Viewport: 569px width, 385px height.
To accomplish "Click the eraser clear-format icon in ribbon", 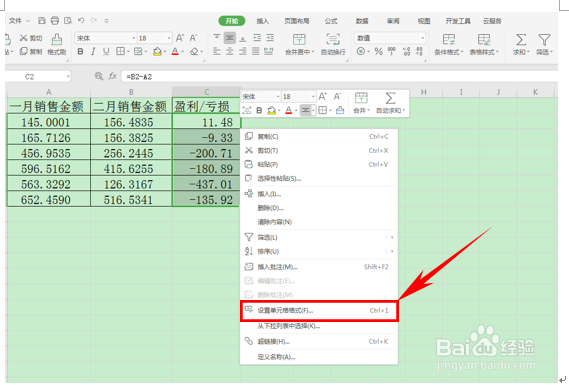I will [x=195, y=52].
